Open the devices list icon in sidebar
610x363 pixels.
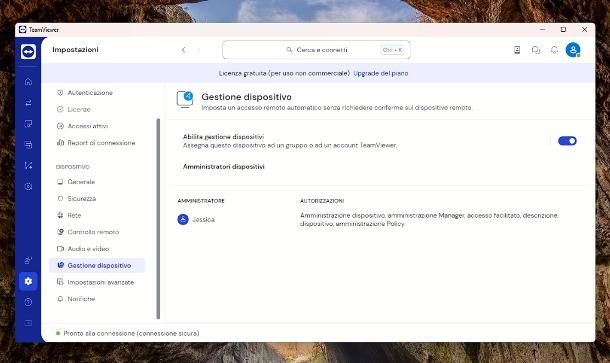[x=28, y=145]
